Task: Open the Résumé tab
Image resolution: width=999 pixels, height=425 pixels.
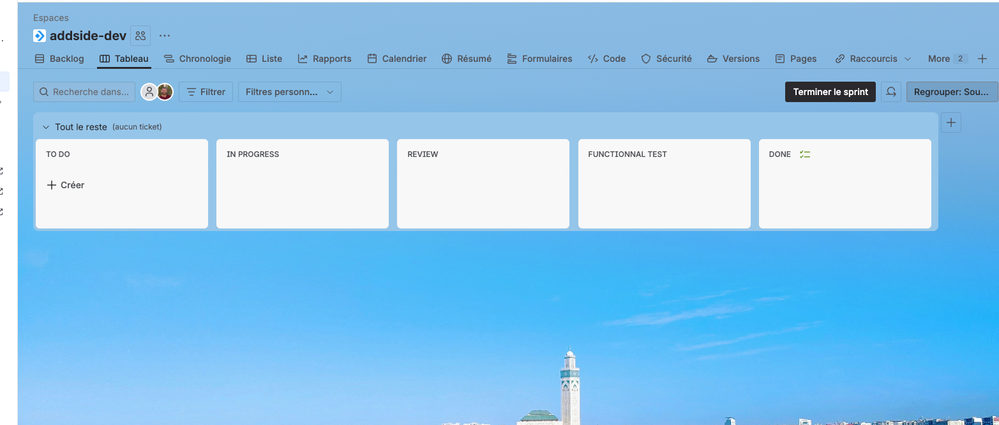Action: click(467, 59)
